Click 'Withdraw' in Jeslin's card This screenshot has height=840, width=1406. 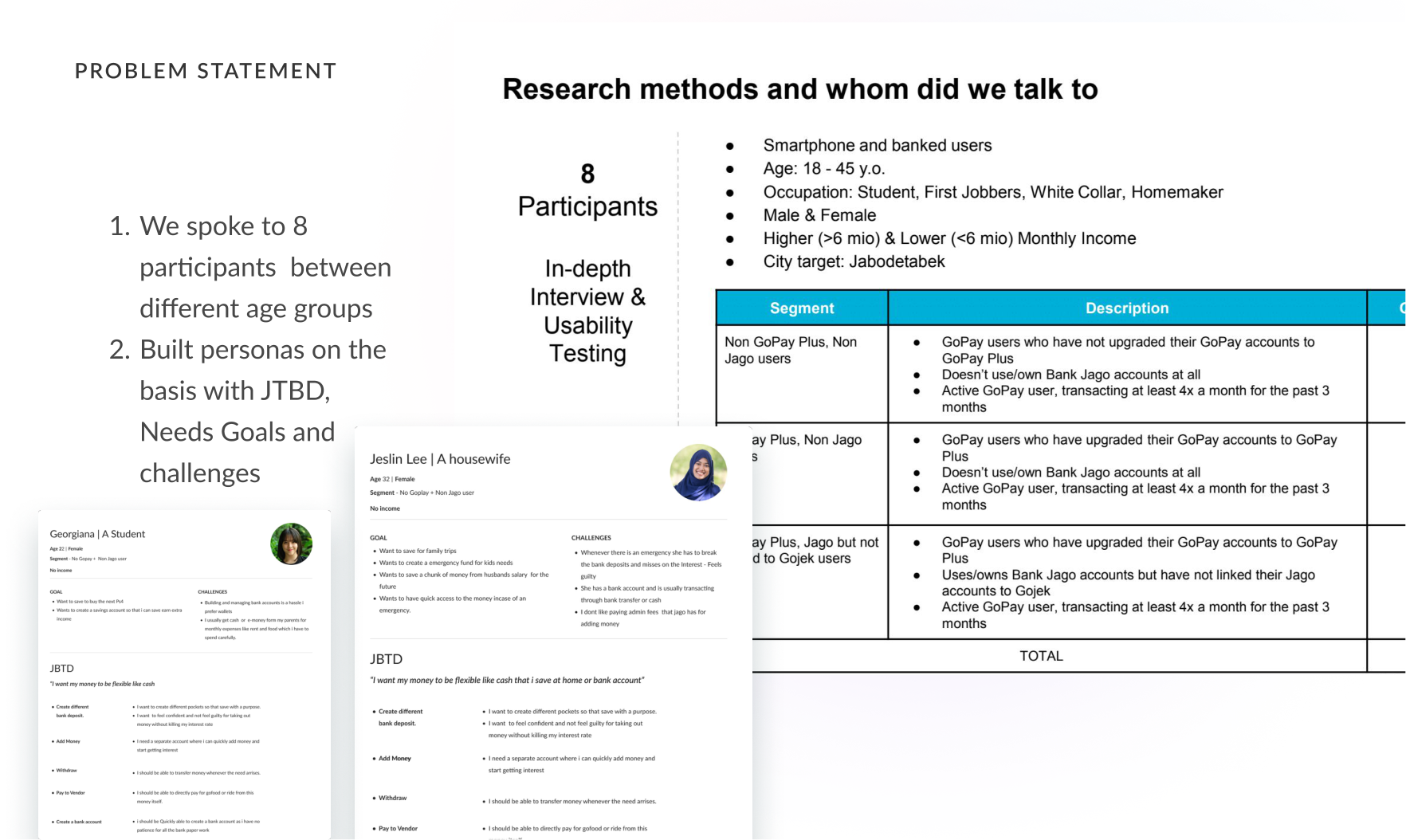point(392,798)
